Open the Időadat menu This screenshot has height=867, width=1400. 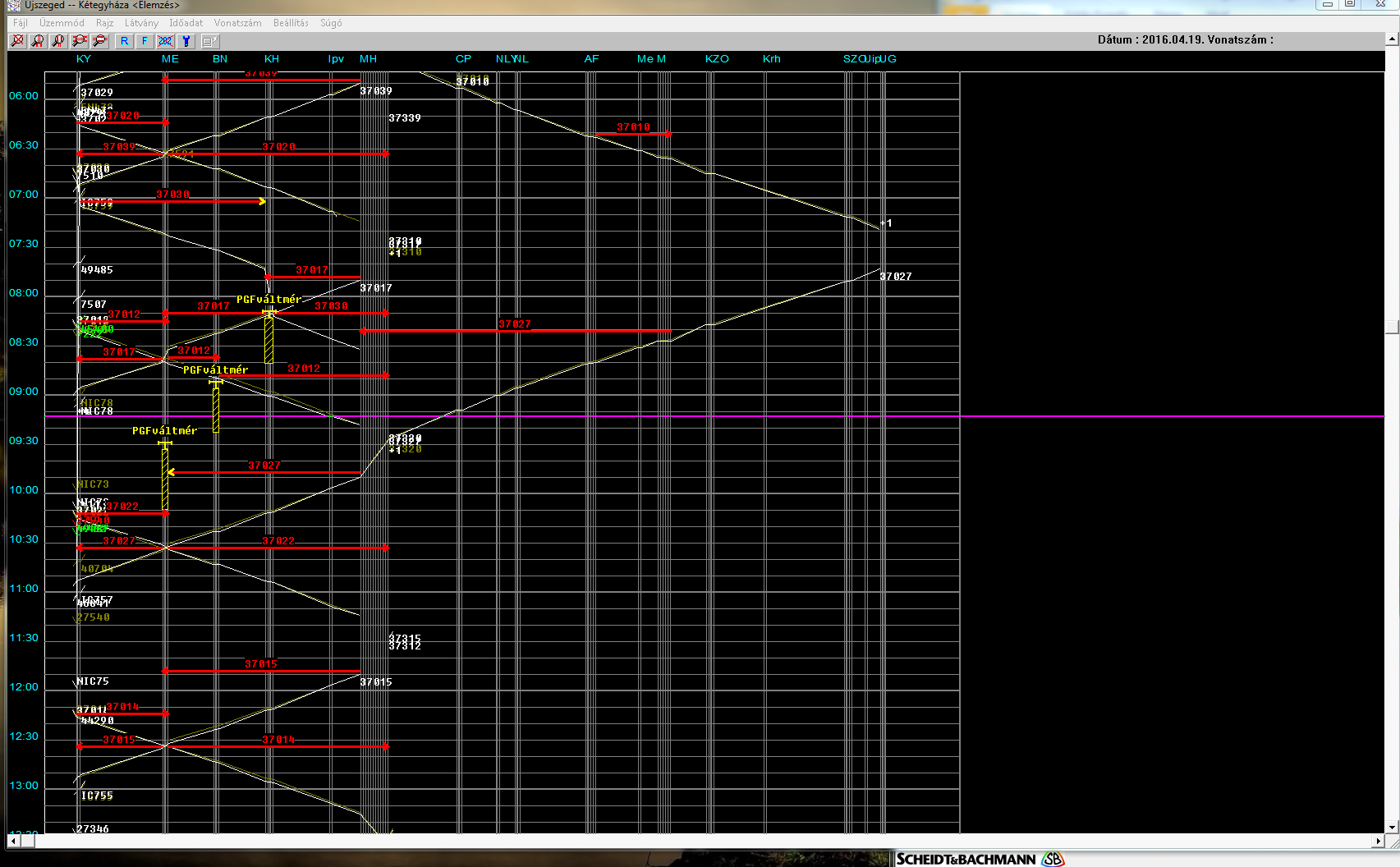point(186,23)
